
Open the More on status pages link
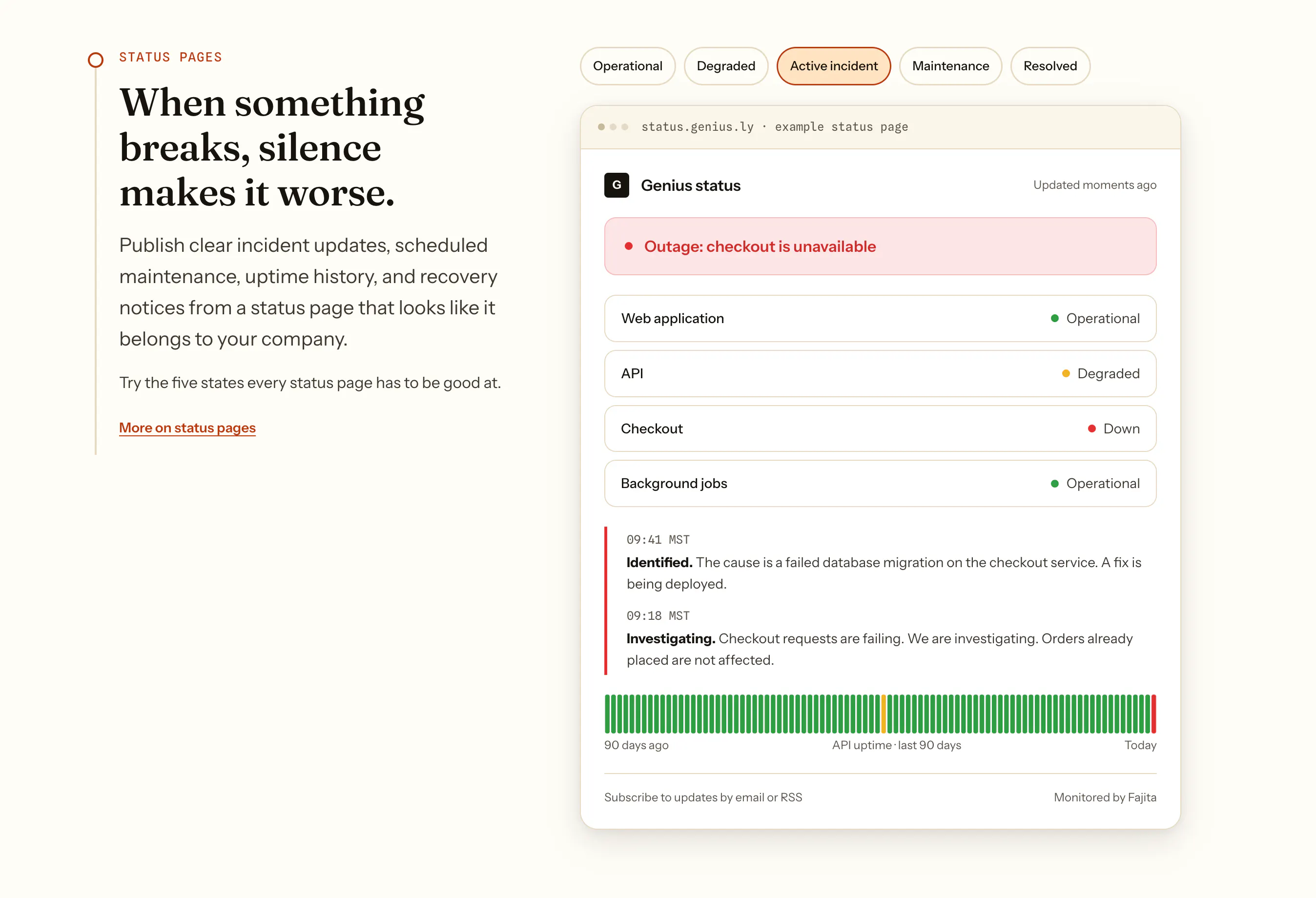click(187, 428)
